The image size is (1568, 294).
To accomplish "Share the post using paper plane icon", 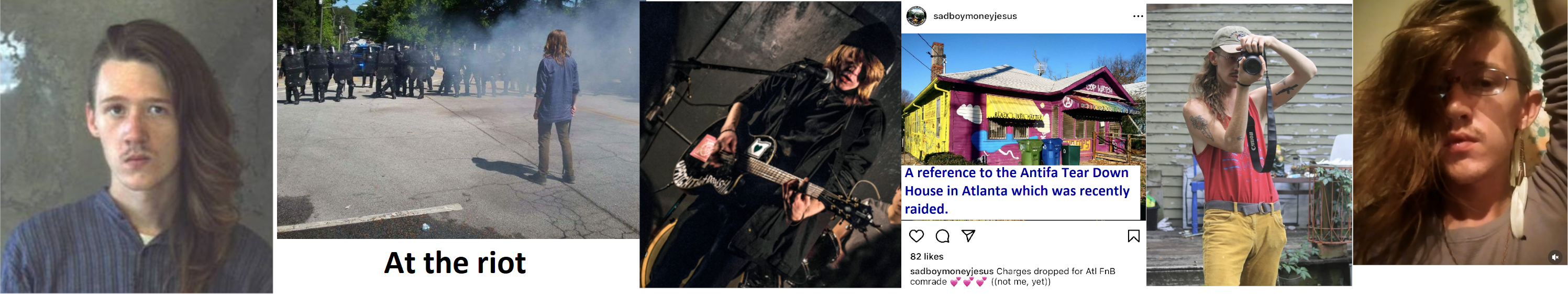I will [x=968, y=235].
